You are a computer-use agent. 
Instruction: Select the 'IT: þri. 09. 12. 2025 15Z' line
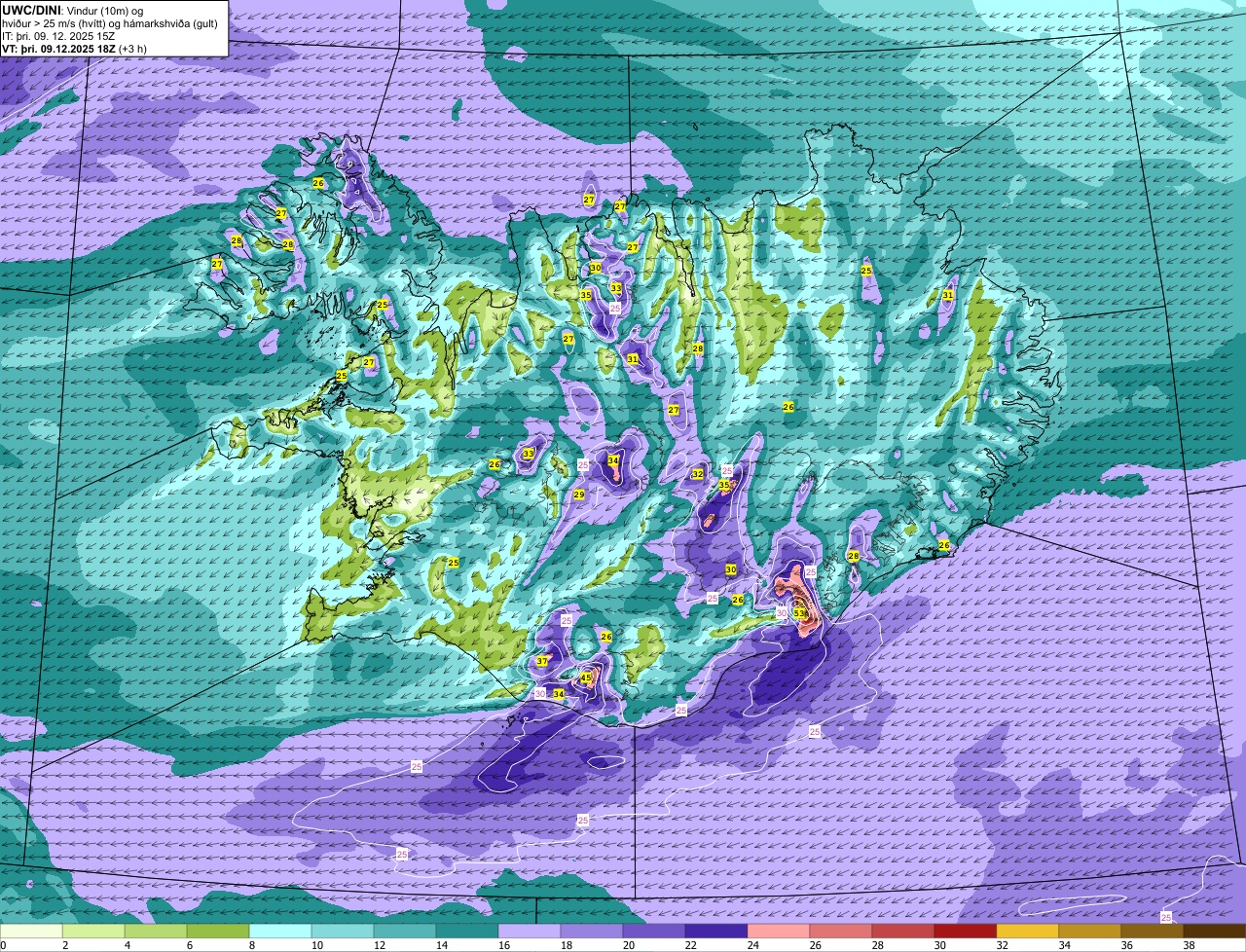coord(58,35)
